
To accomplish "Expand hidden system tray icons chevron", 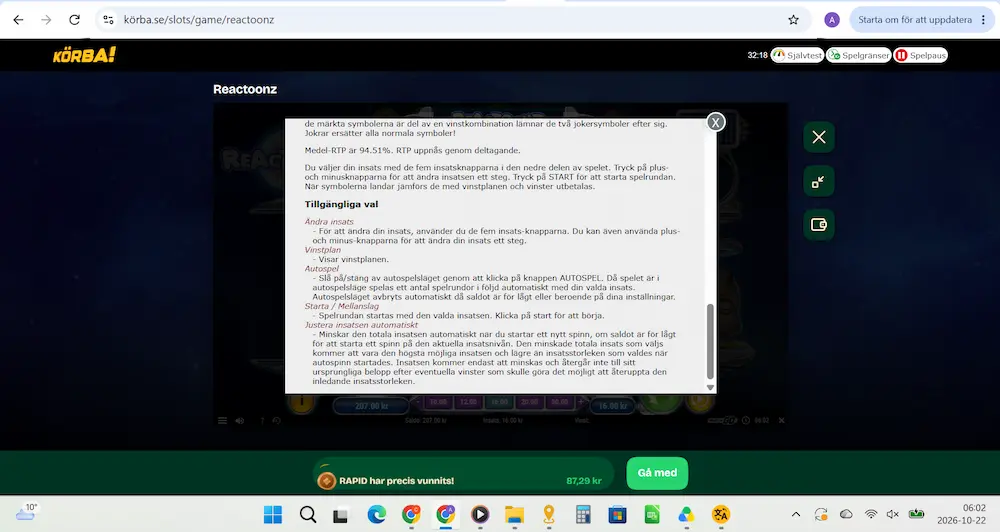I will (796, 514).
